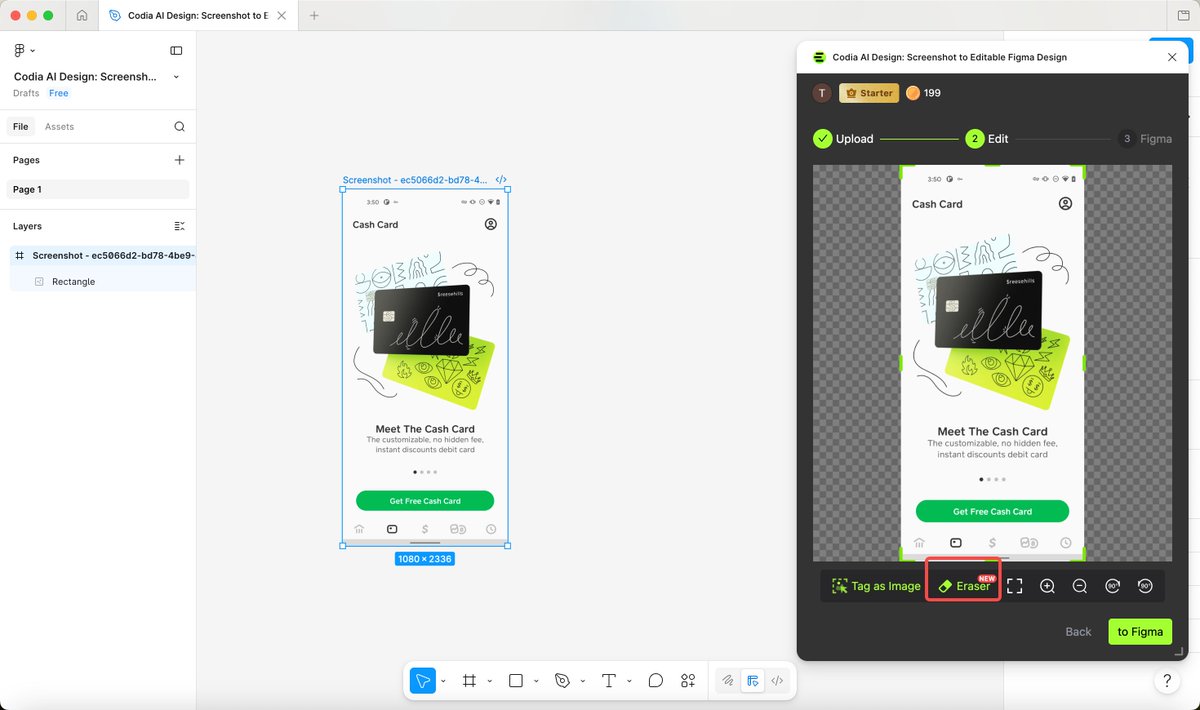Select the Figma step indicator
The image size is (1200, 710).
tap(1145, 139)
